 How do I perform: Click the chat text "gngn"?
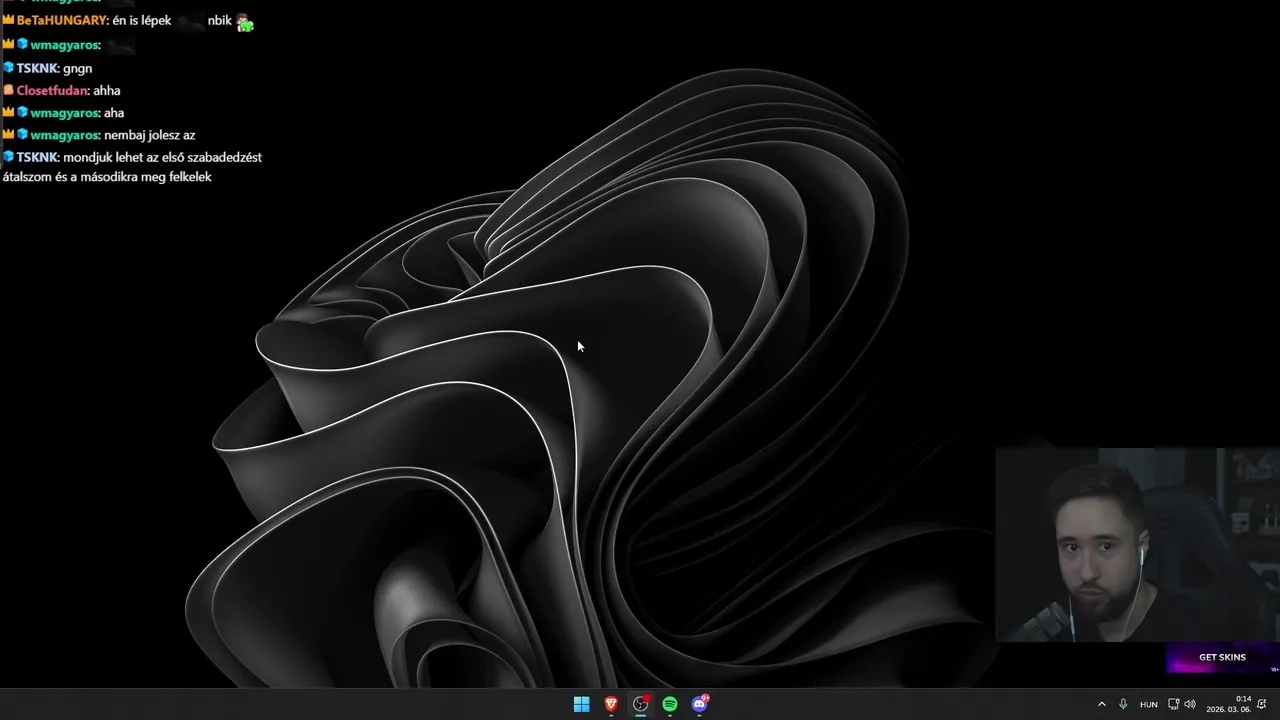(77, 68)
